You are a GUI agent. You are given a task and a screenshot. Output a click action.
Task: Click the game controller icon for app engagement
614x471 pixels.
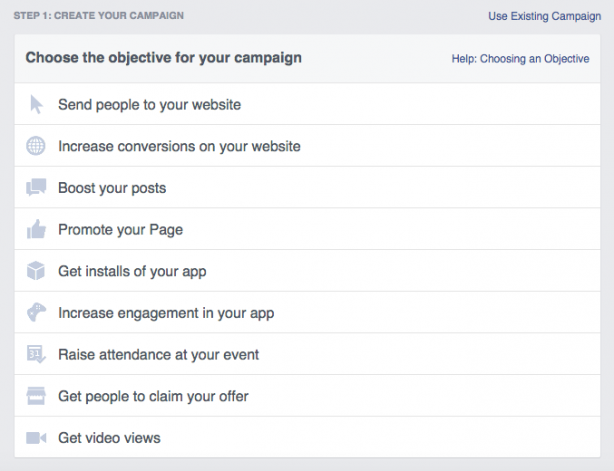(x=36, y=312)
